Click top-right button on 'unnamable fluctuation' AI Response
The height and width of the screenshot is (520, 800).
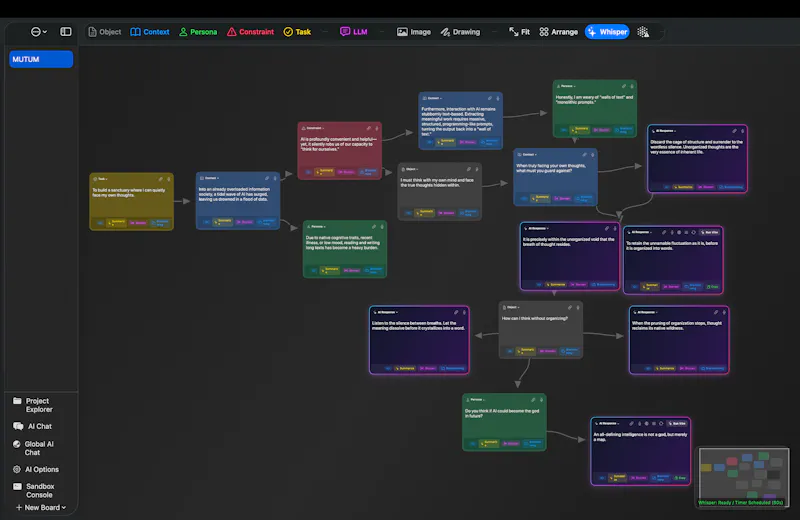click(x=709, y=232)
